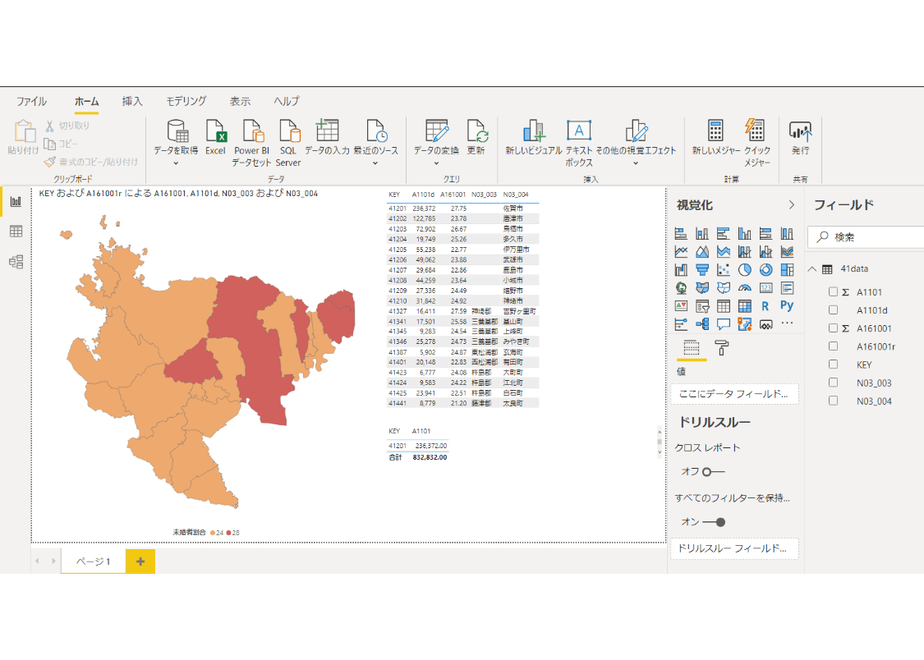924x660 pixels.
Task: Toggle the クロス レポート switch on
Action: (x=714, y=471)
